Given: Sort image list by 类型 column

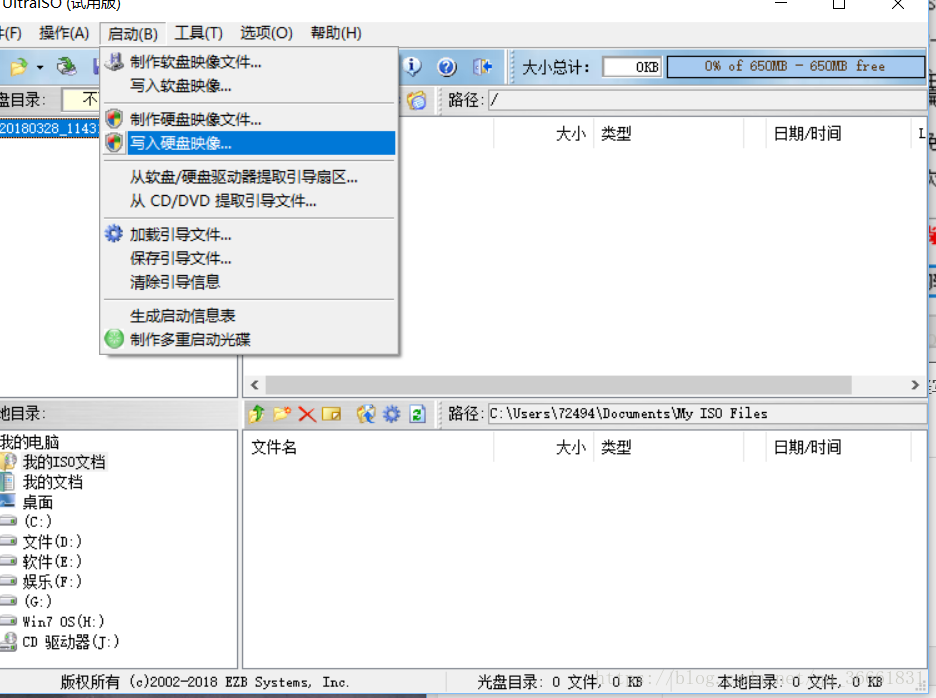Looking at the screenshot, I should 669,134.
